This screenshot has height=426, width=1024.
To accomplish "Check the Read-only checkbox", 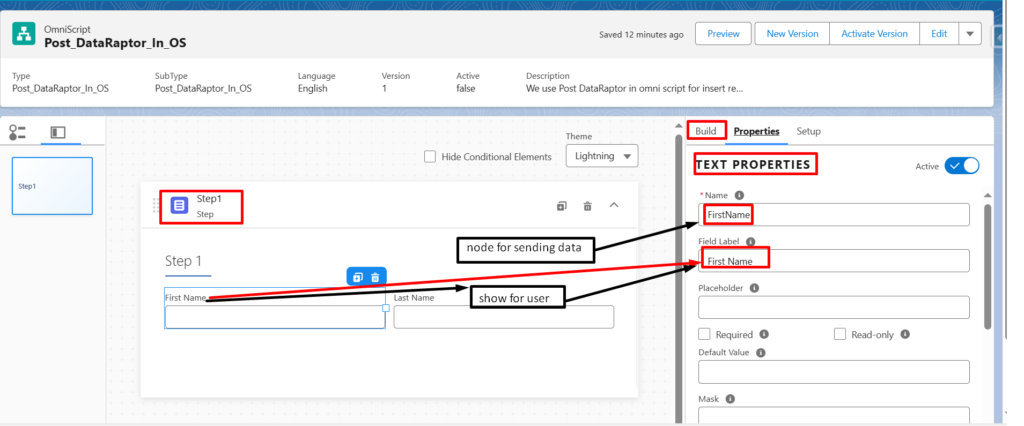I will click(840, 334).
